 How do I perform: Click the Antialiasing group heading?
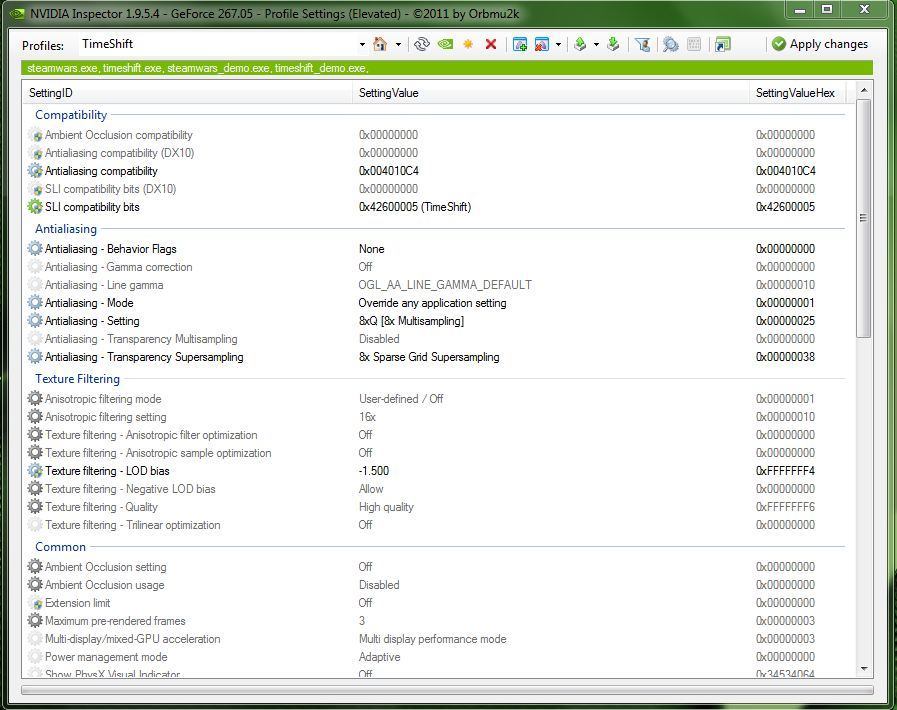pos(66,229)
